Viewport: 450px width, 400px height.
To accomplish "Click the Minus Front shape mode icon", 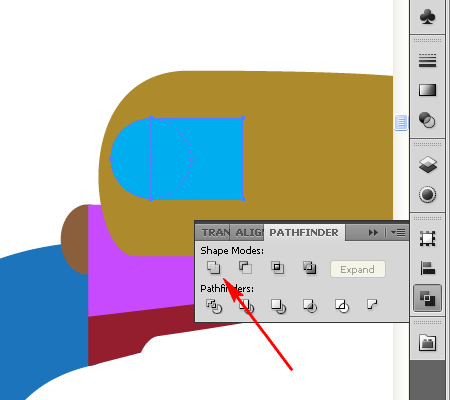I will tap(245, 268).
